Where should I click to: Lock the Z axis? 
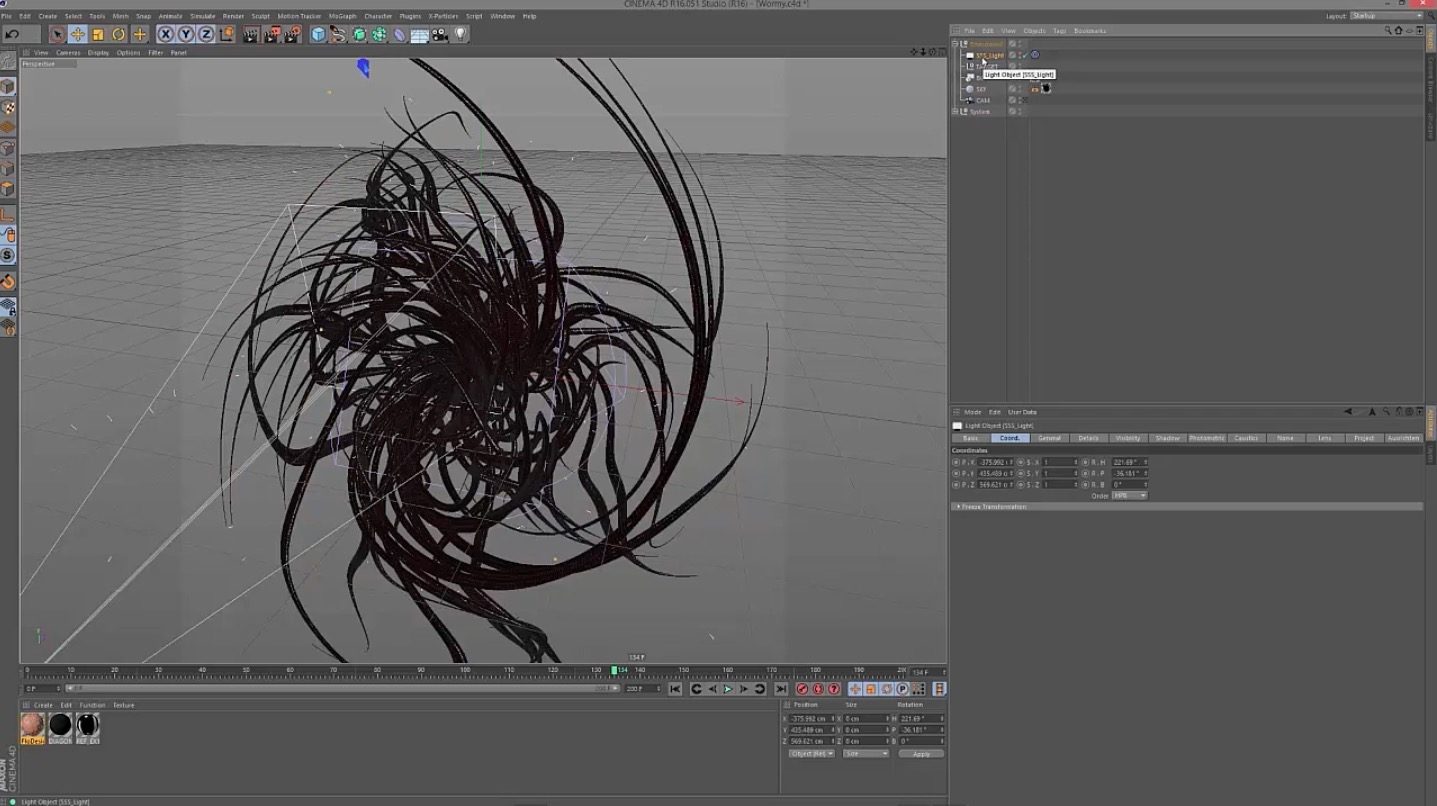[206, 34]
